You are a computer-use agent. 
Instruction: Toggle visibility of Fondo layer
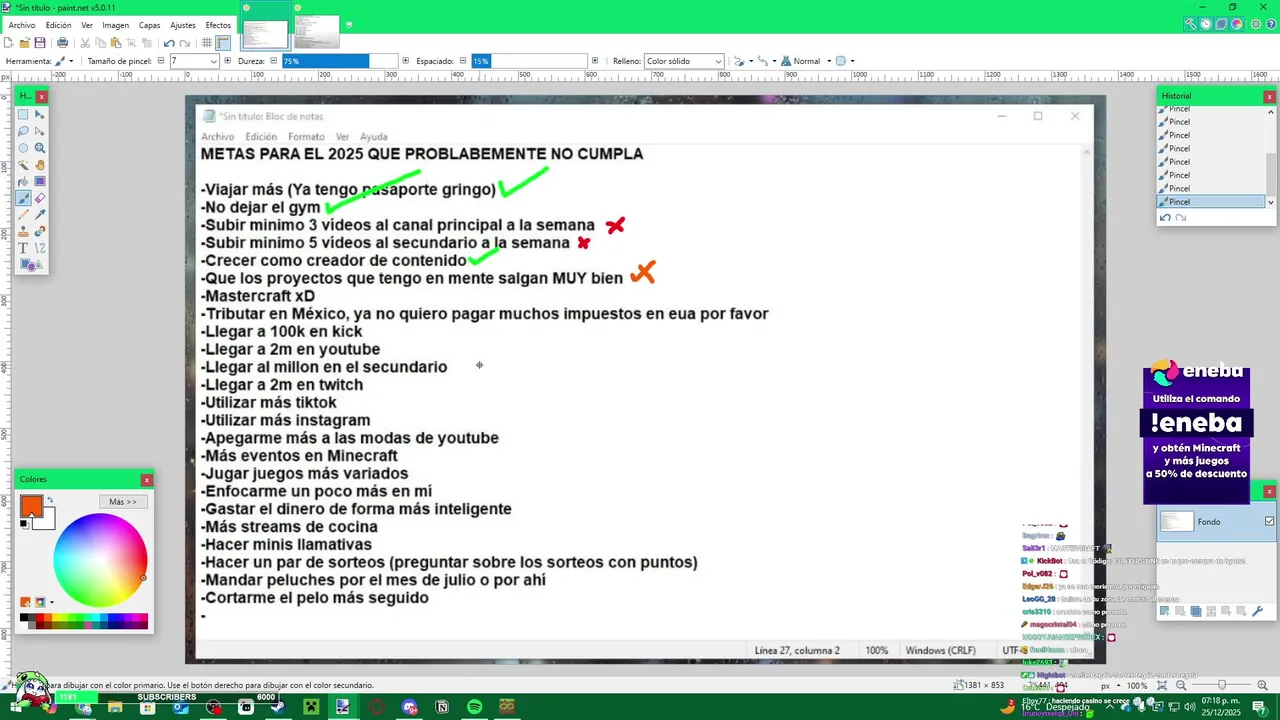tap(1269, 521)
